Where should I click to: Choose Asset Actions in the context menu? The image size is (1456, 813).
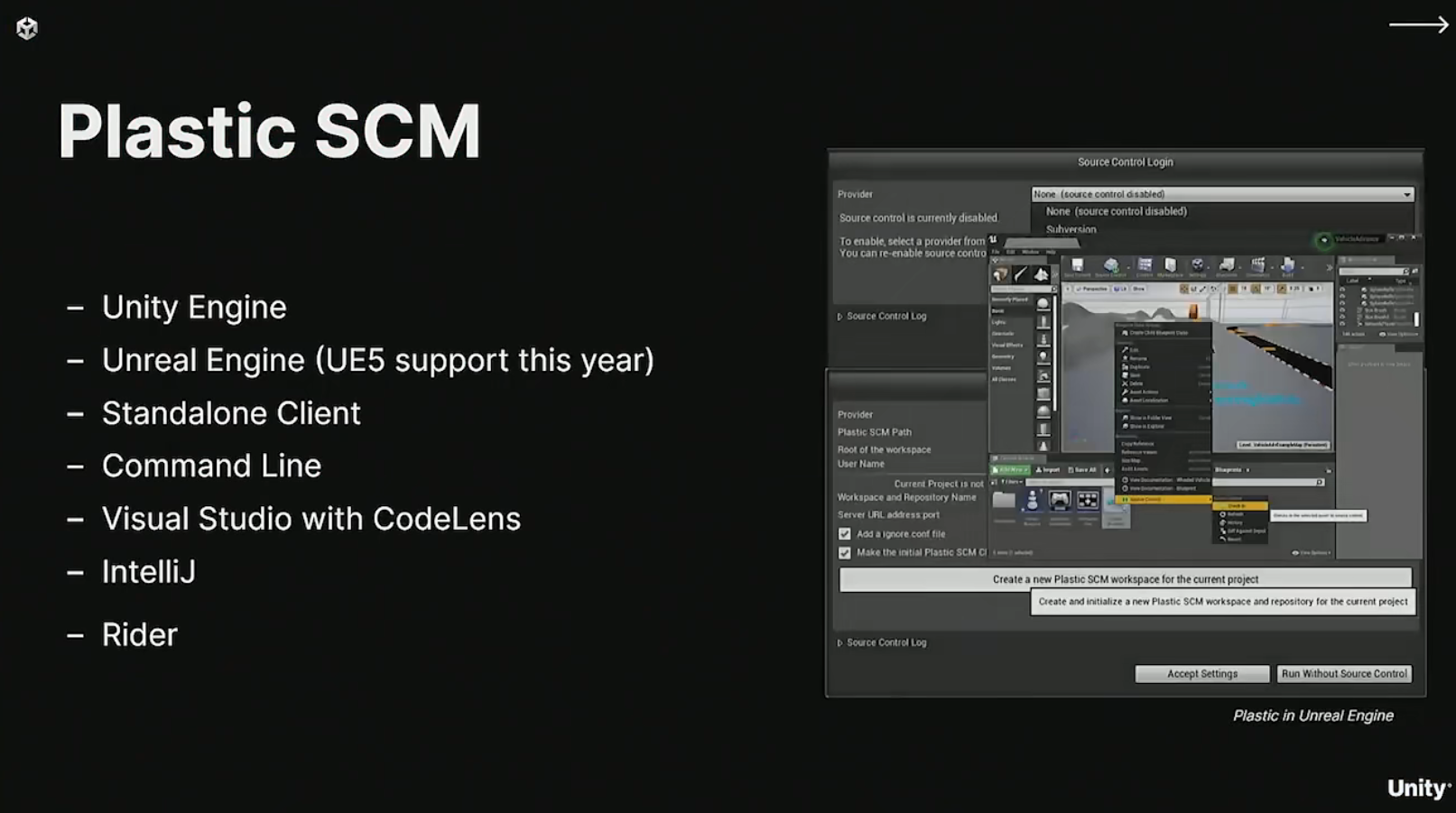tap(1145, 393)
